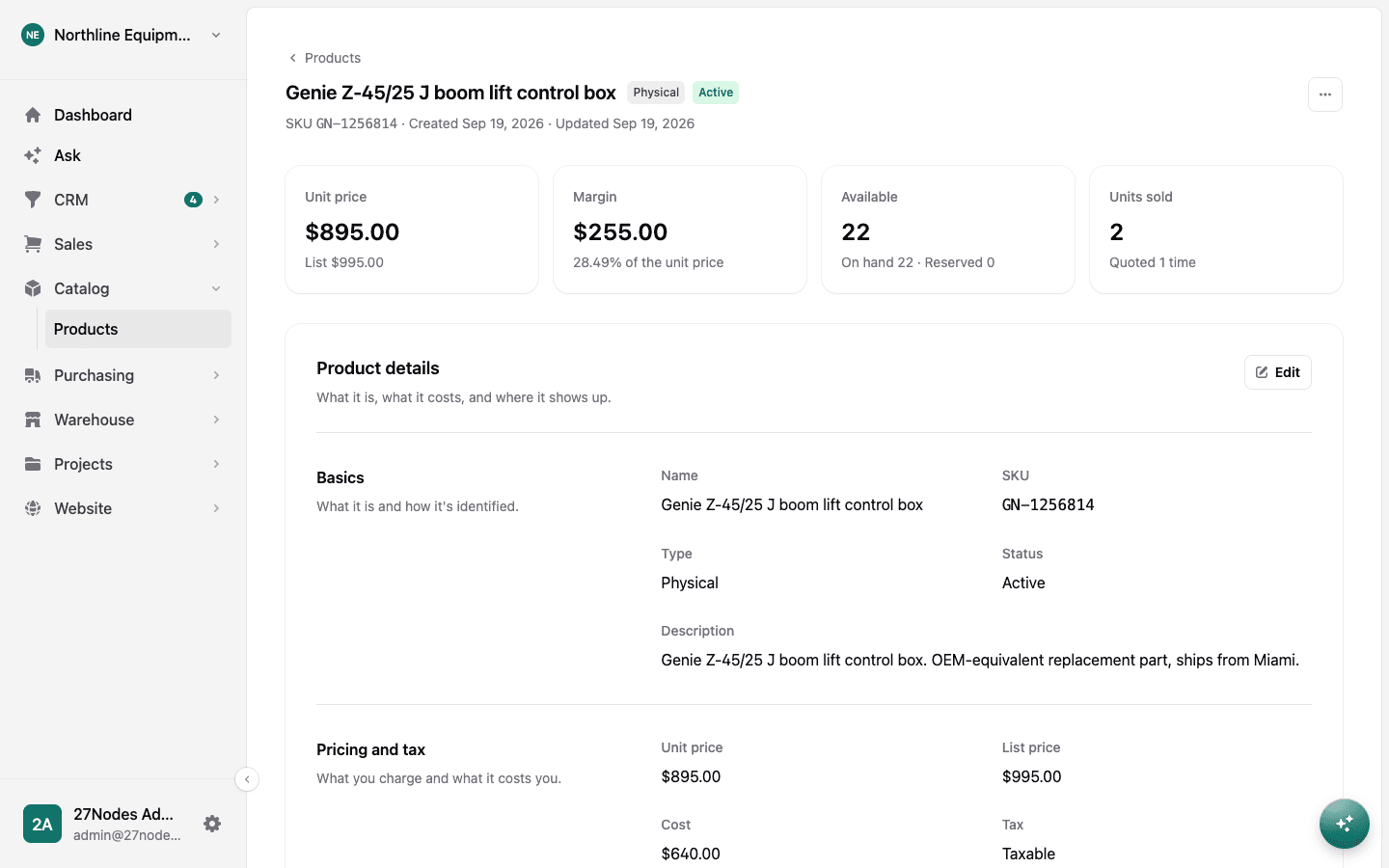The image size is (1389, 868).
Task: Click the 2A user avatar
Action: (x=42, y=824)
